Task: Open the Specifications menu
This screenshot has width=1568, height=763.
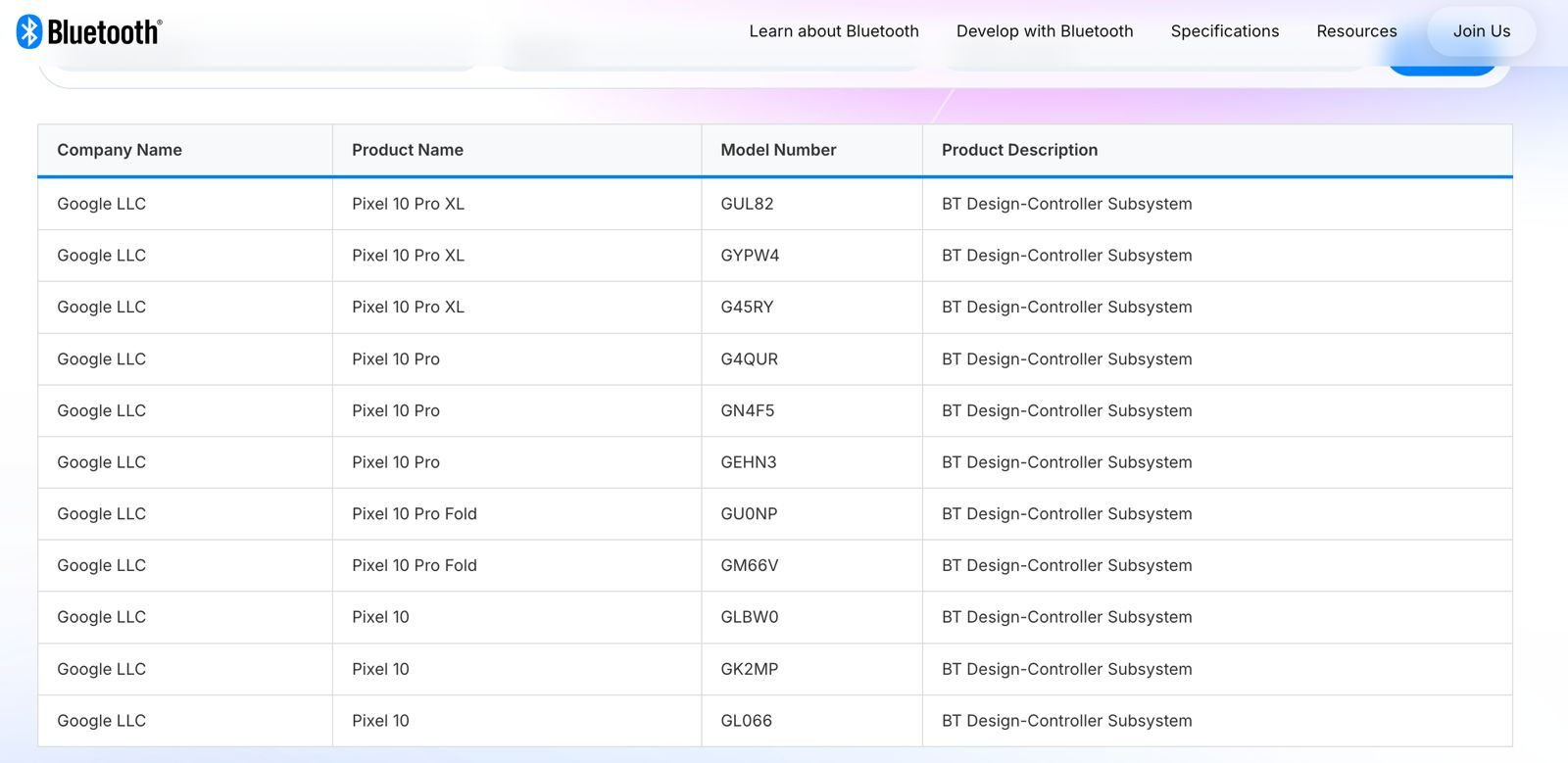Action: click(1225, 31)
